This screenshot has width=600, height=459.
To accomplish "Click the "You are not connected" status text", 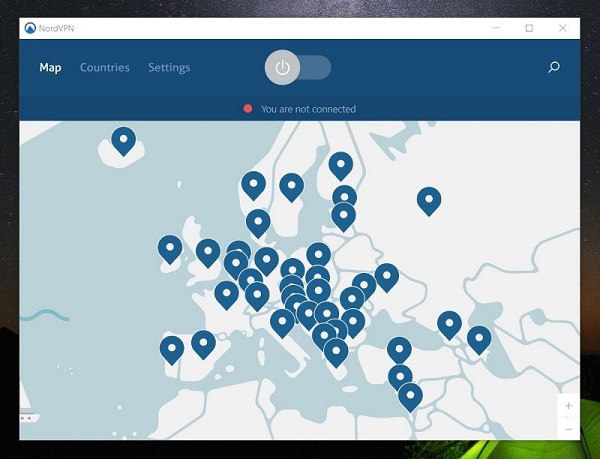I will [x=308, y=109].
